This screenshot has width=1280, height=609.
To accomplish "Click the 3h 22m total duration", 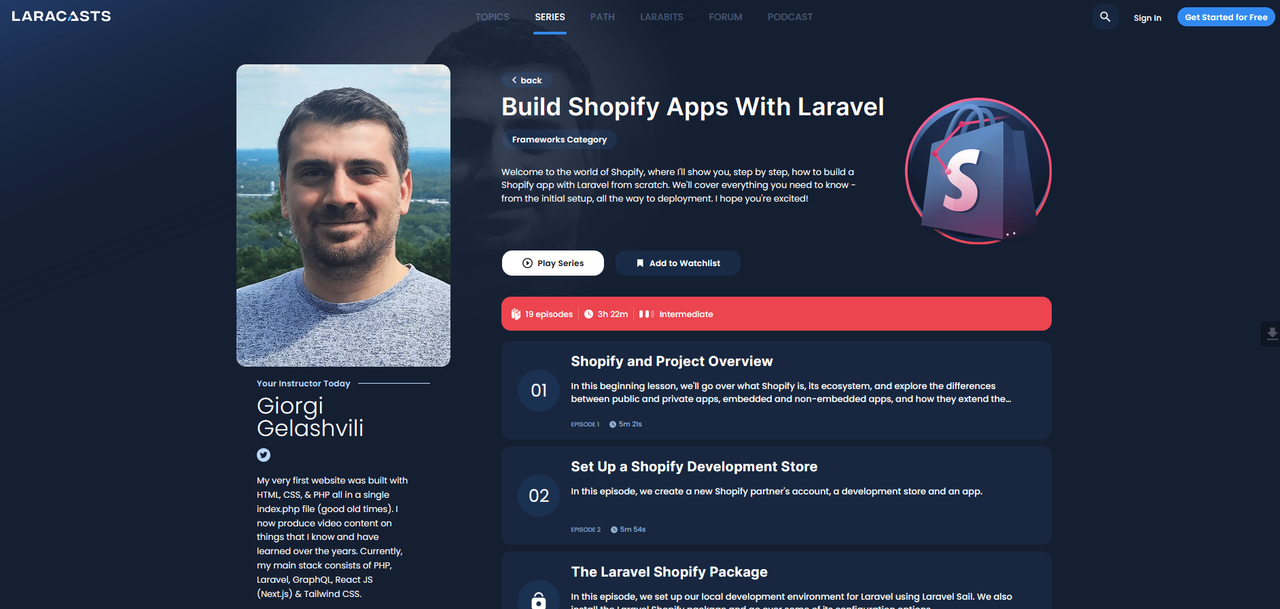I will [x=613, y=314].
